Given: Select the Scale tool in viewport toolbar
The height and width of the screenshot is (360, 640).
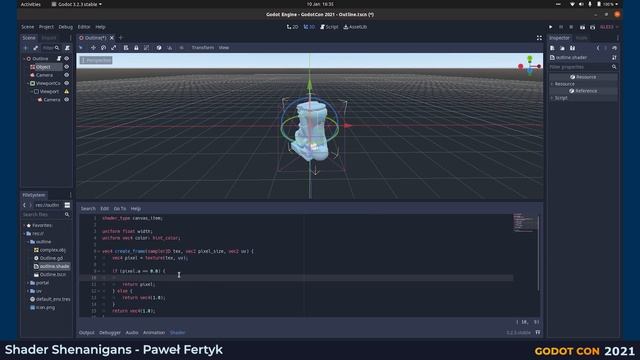Looking at the screenshot, I should click(x=113, y=48).
